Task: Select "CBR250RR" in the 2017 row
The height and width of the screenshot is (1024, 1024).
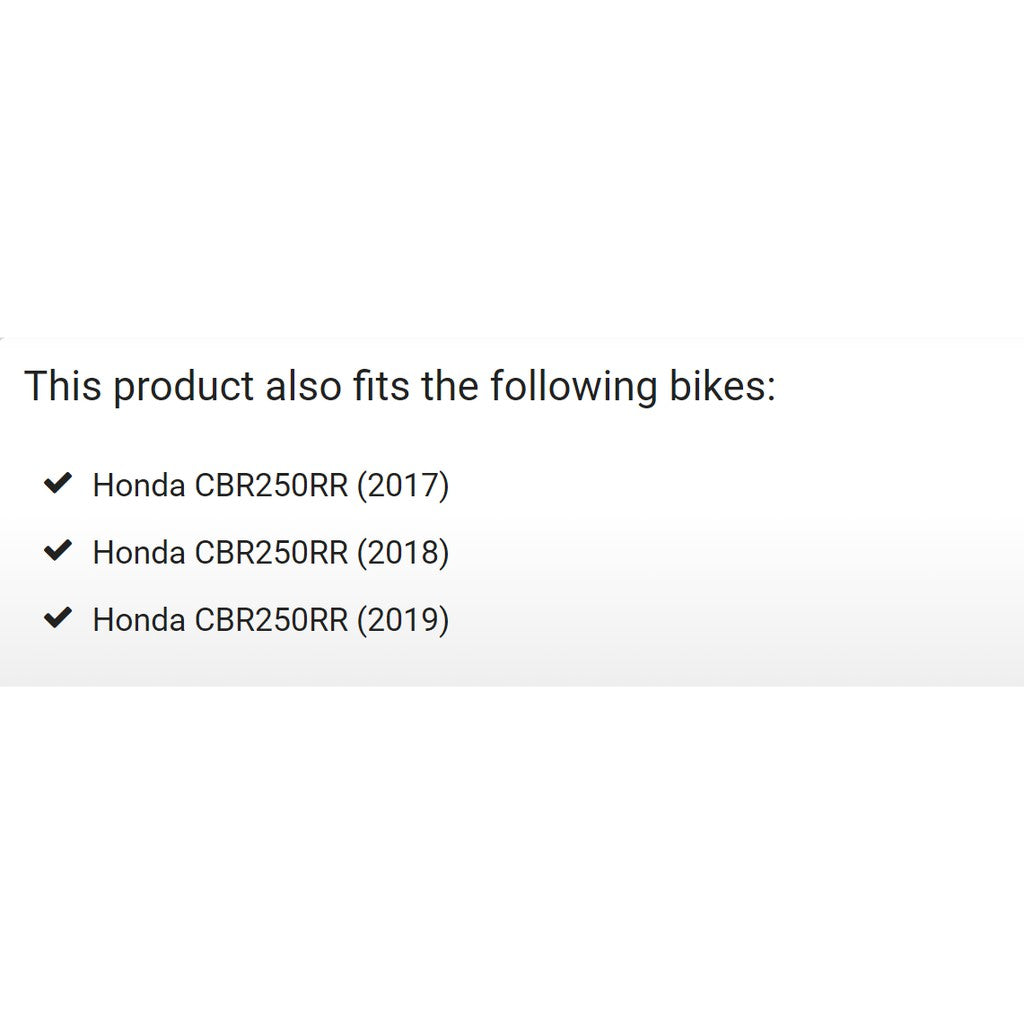Action: click(x=271, y=486)
